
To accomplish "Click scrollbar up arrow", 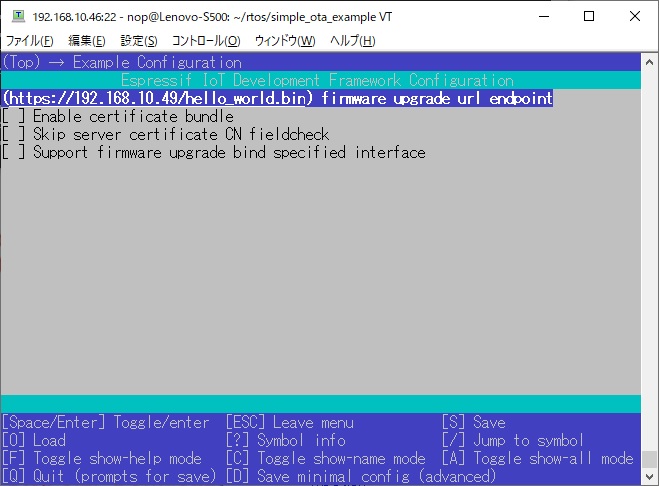I will 649,62.
